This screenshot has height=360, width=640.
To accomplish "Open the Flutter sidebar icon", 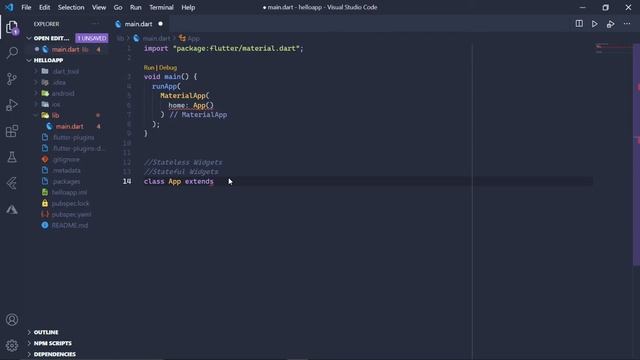I will click(12, 183).
